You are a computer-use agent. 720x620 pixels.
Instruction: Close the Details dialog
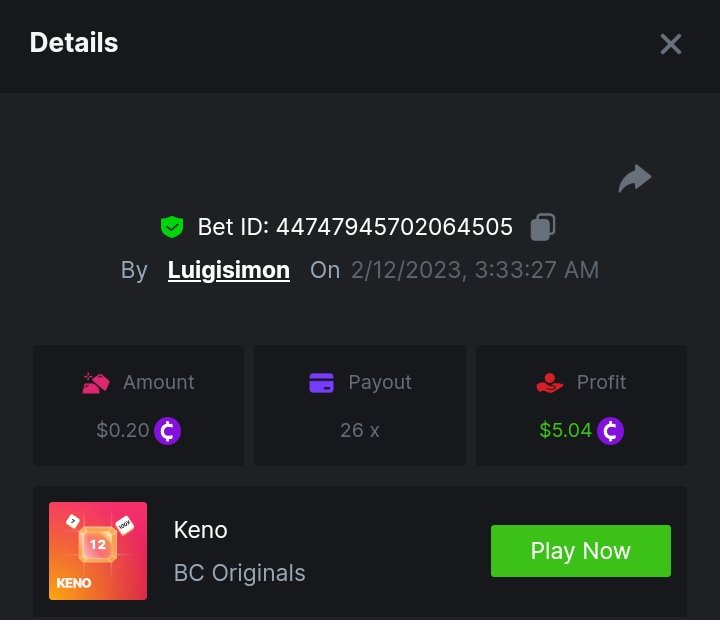click(x=670, y=44)
